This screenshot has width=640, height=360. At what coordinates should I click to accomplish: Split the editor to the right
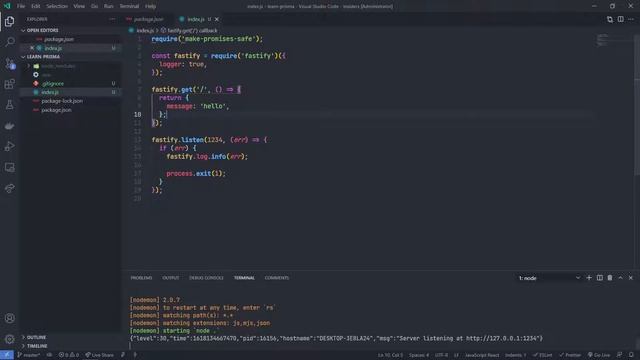point(620,19)
